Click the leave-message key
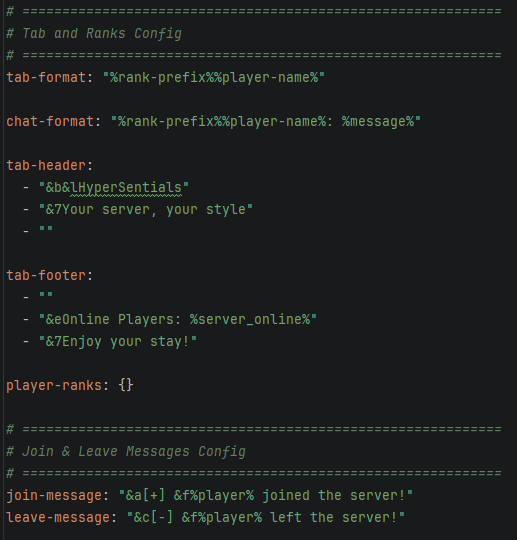 (58, 518)
